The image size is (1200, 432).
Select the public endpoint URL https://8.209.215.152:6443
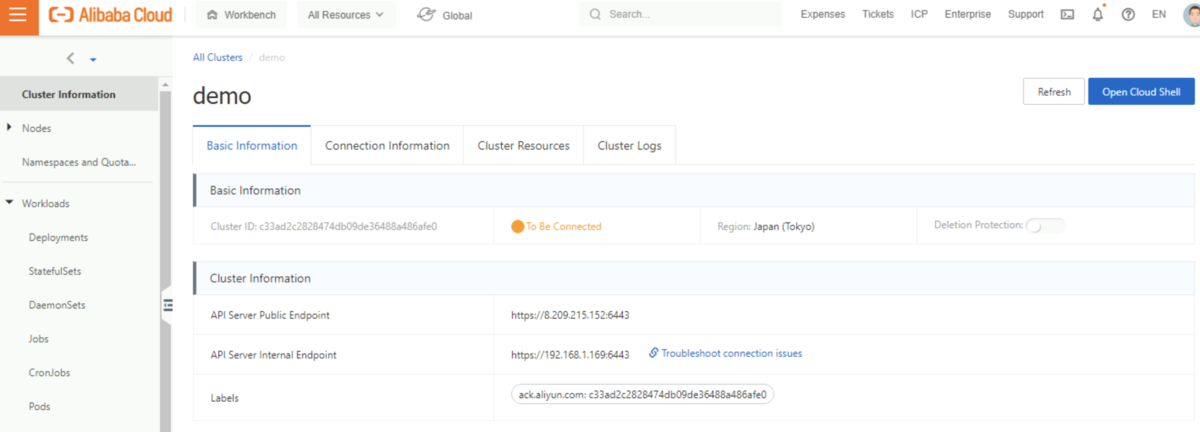coord(570,315)
